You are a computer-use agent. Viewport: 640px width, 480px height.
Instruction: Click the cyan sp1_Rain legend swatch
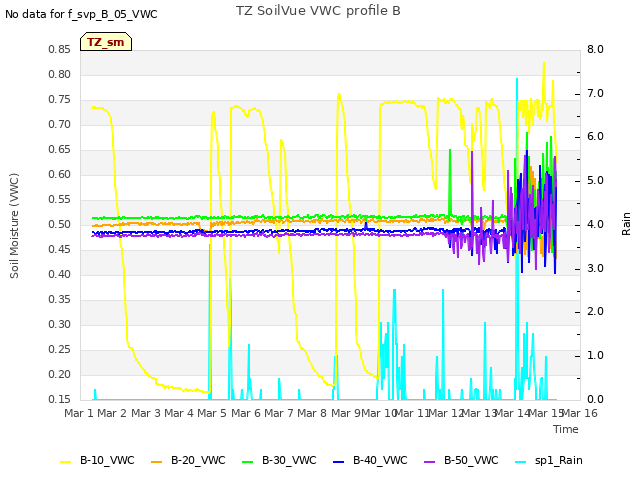(521, 461)
